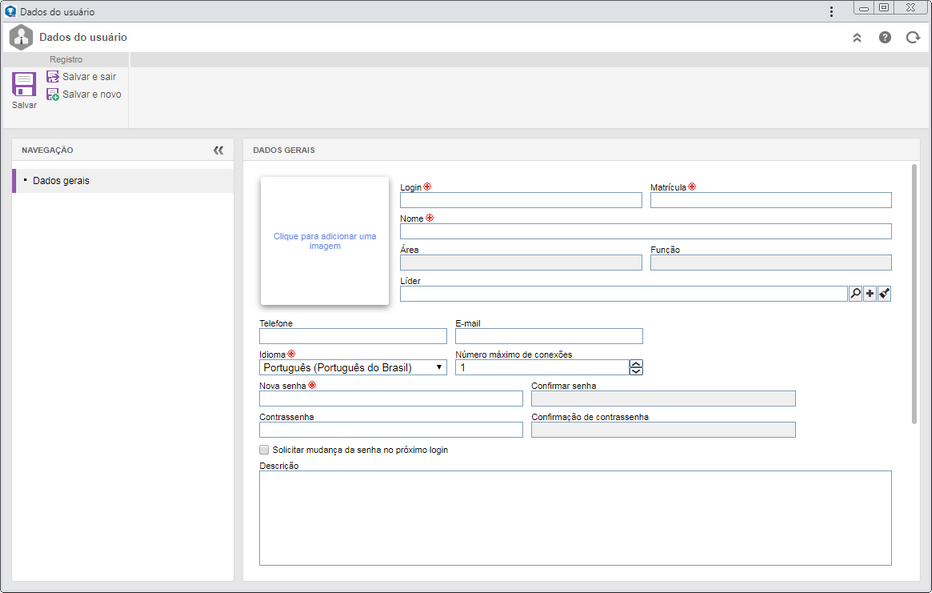Collapse the ribbon with double-chevron icon
The height and width of the screenshot is (593, 932).
(857, 37)
